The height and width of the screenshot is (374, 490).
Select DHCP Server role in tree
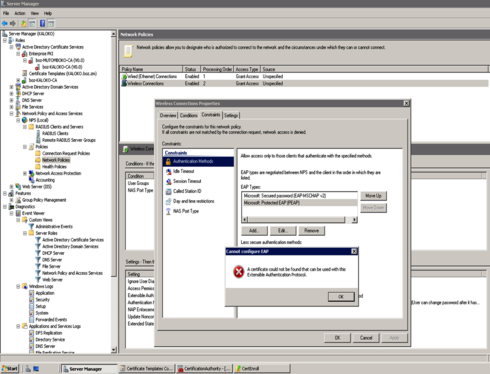coord(33,94)
